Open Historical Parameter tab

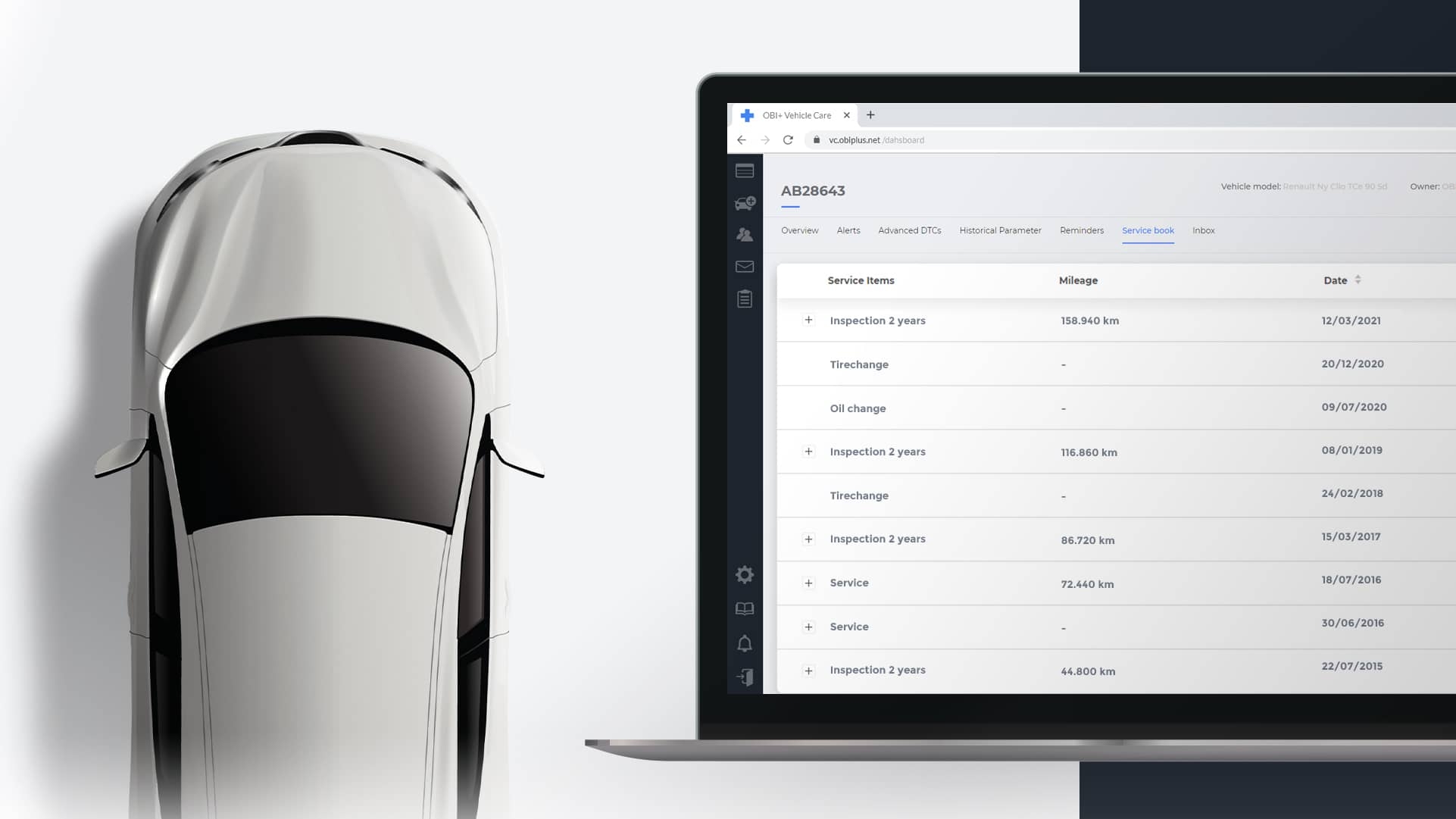pyautogui.click(x=1000, y=230)
